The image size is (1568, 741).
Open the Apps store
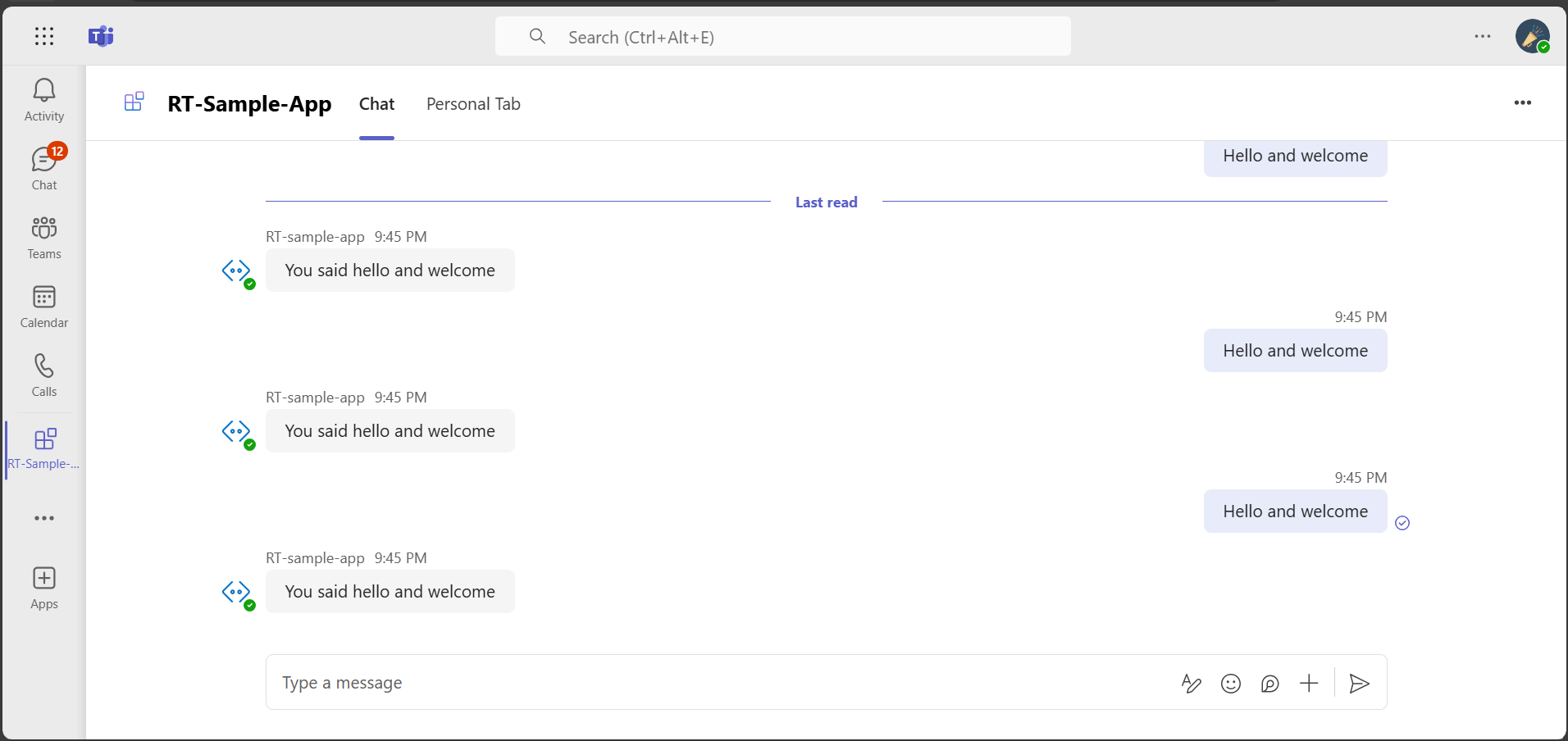44,588
